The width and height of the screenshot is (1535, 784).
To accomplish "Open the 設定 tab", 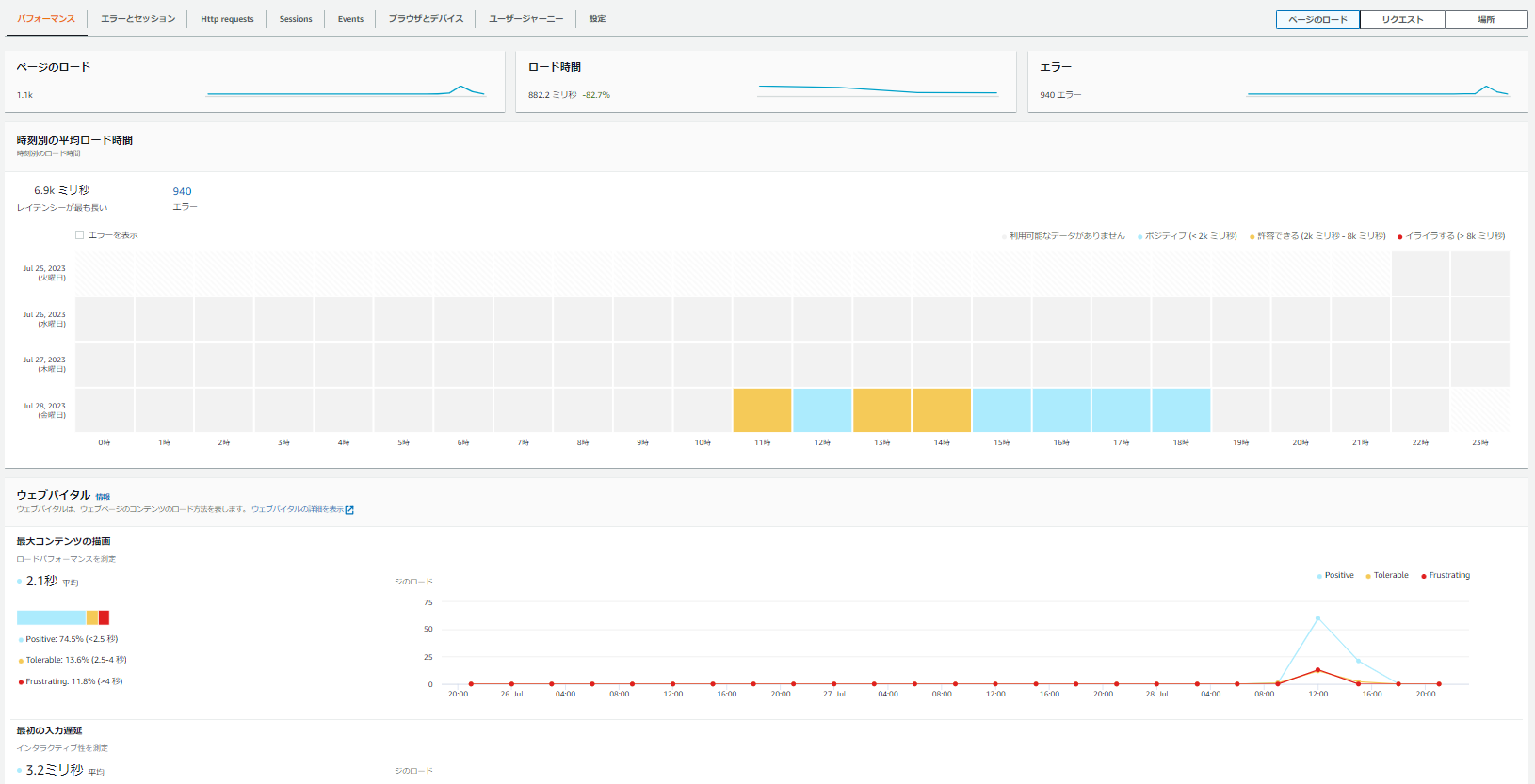I will click(x=597, y=19).
